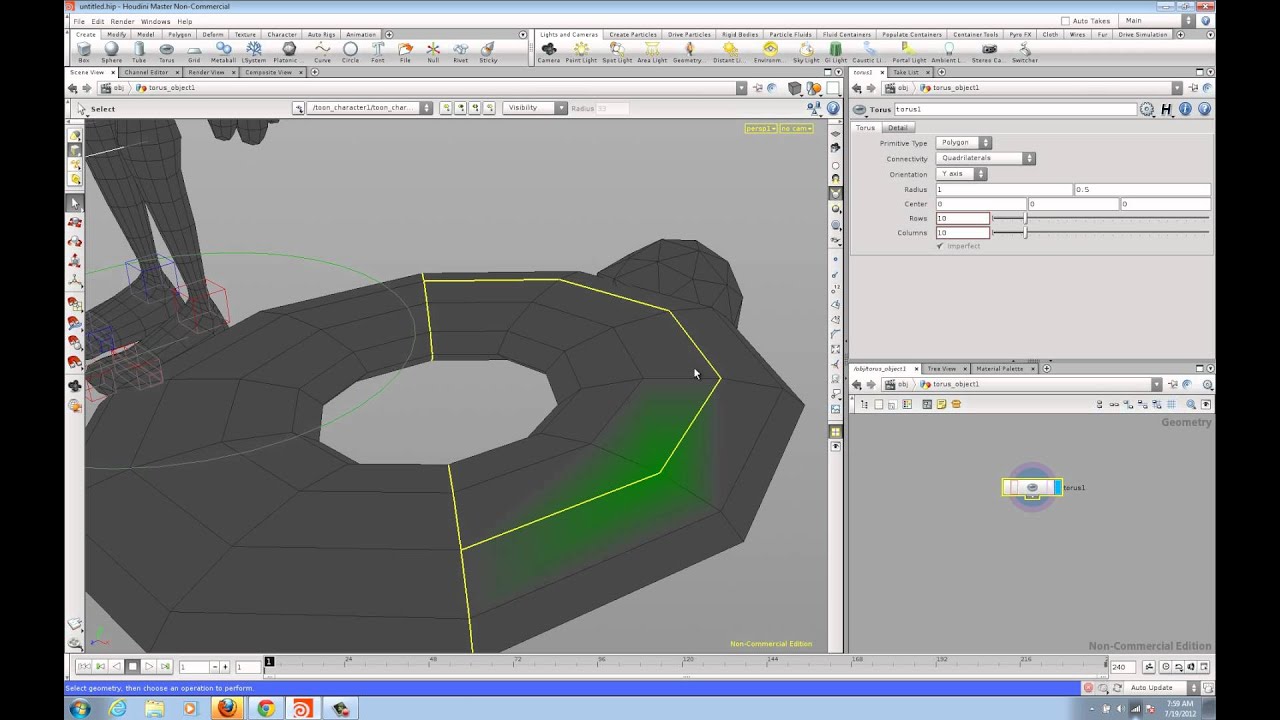The width and height of the screenshot is (1280, 720).
Task: Open the torus node info button
Action: (x=1186, y=109)
